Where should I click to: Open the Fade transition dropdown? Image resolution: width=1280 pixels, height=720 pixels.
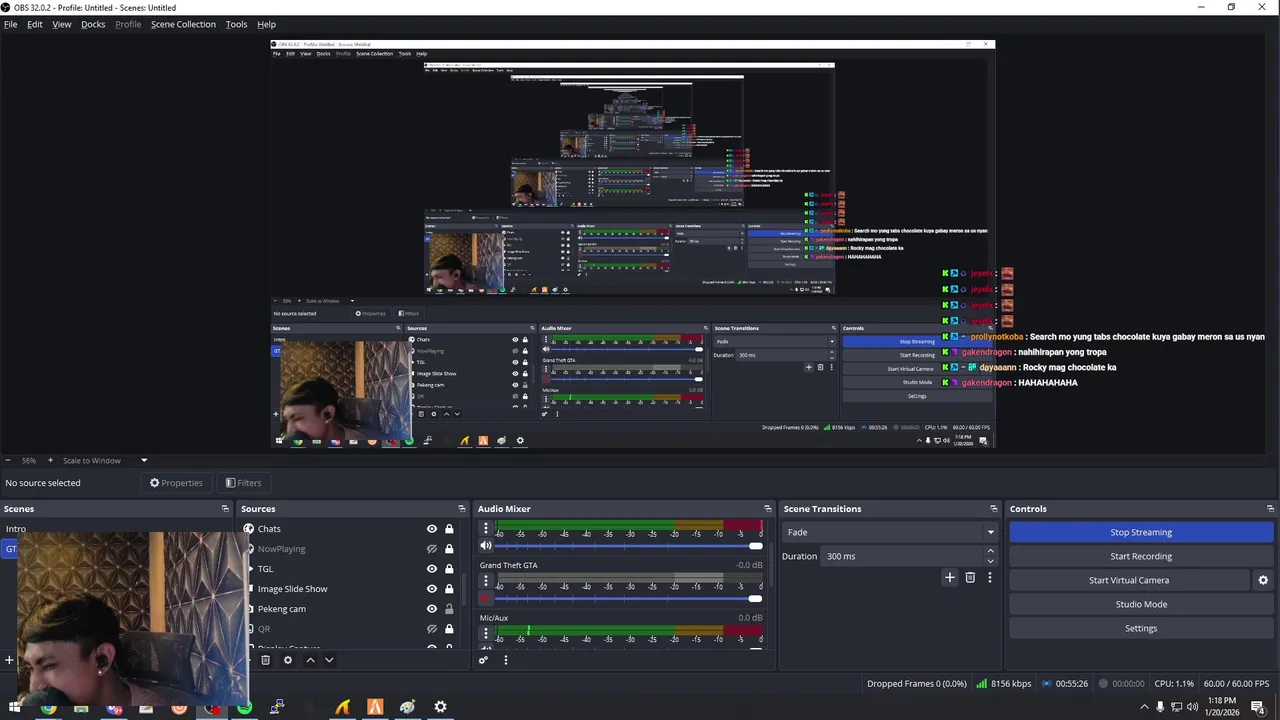890,532
